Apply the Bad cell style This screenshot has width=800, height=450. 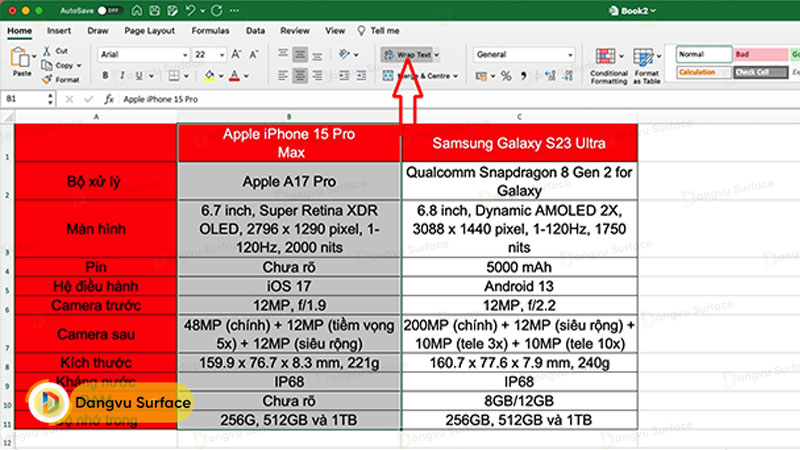760,54
